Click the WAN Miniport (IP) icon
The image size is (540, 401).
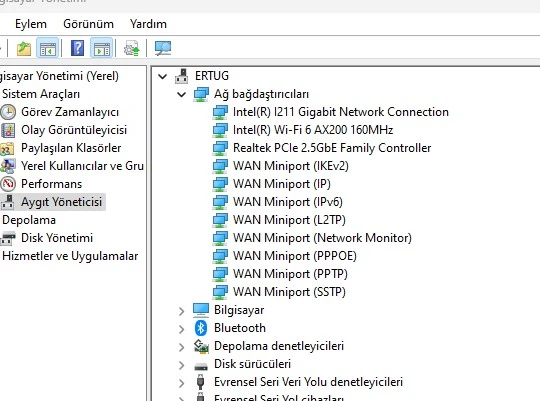tap(220, 184)
